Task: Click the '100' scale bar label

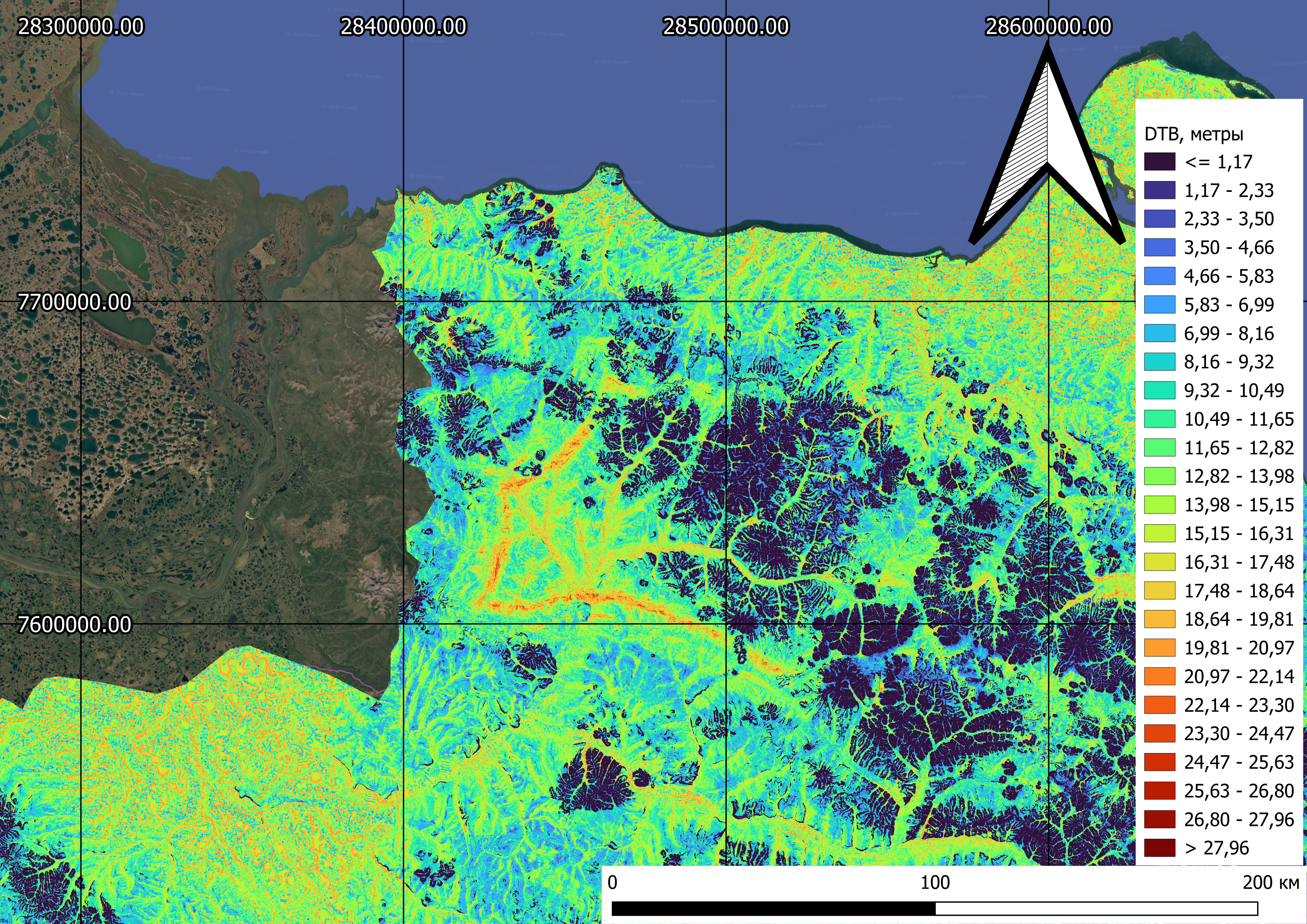Action: tap(935, 883)
